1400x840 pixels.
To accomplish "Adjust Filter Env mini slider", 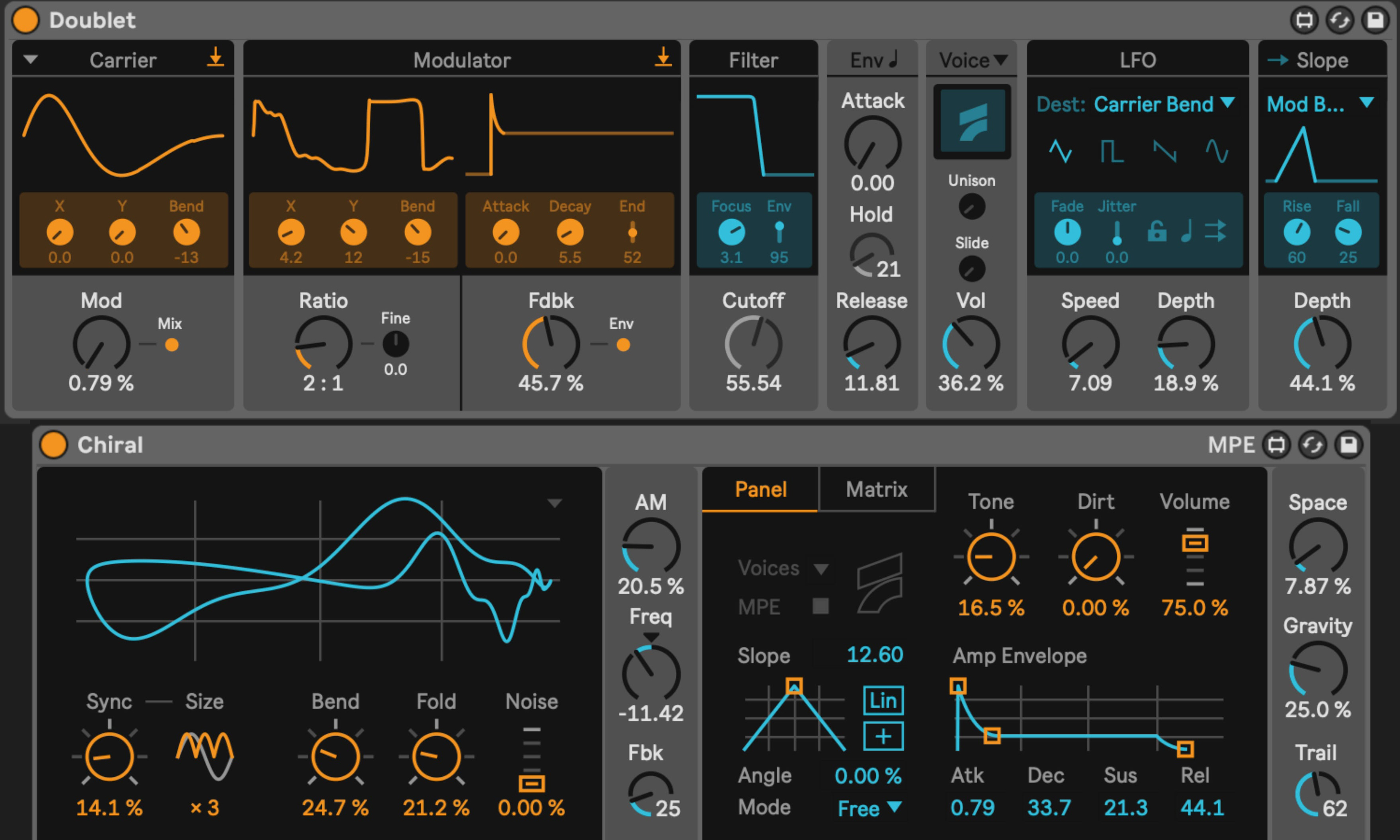I will (x=779, y=232).
